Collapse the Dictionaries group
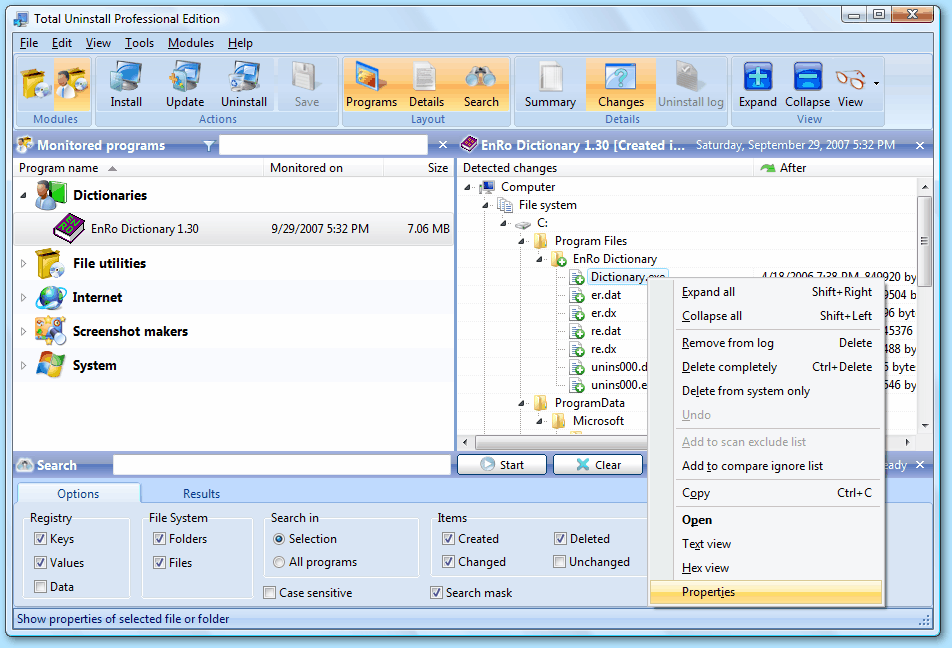Screen dimensions: 952x648 pos(24,196)
